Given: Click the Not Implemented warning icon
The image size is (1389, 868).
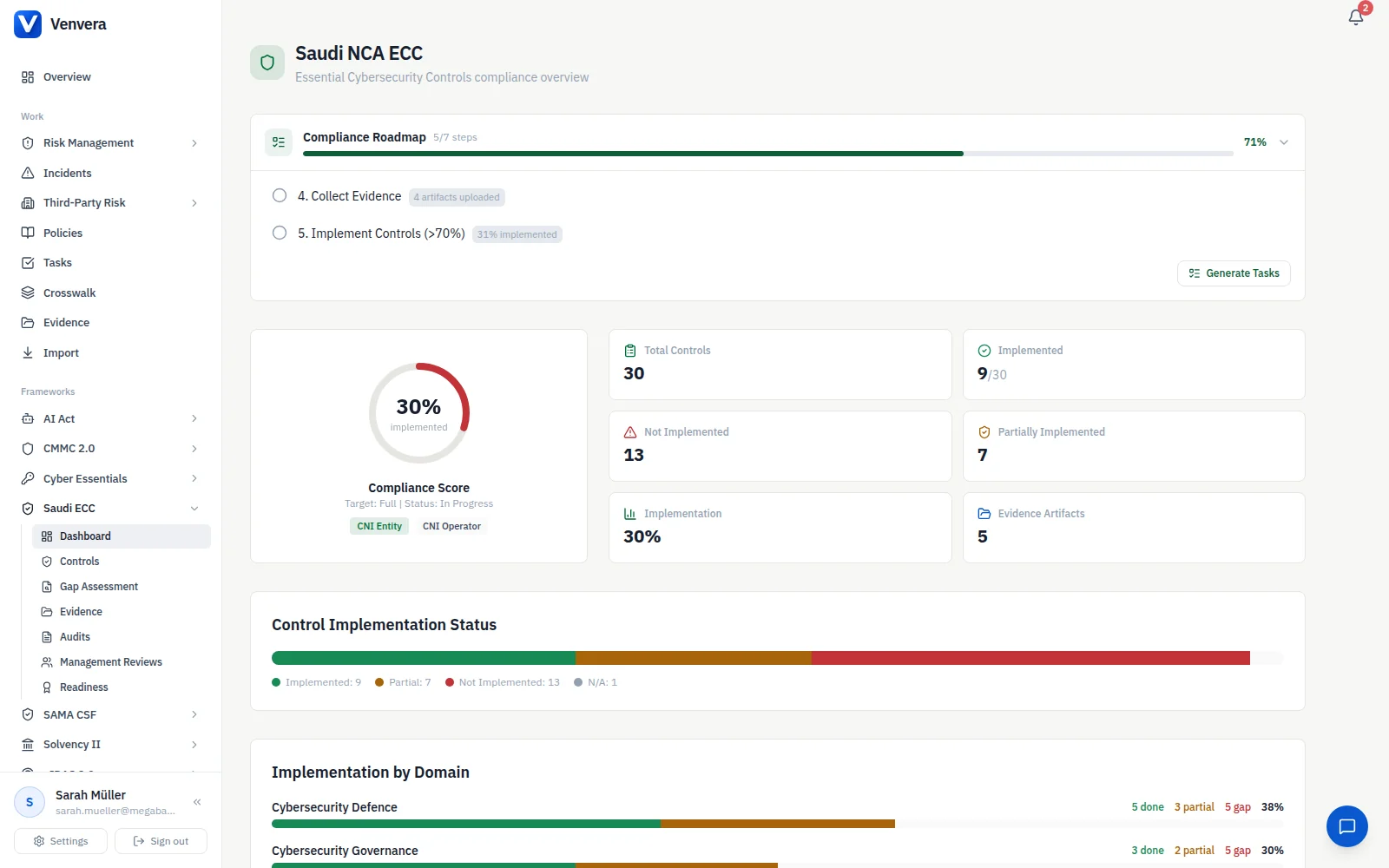Looking at the screenshot, I should click(x=630, y=432).
